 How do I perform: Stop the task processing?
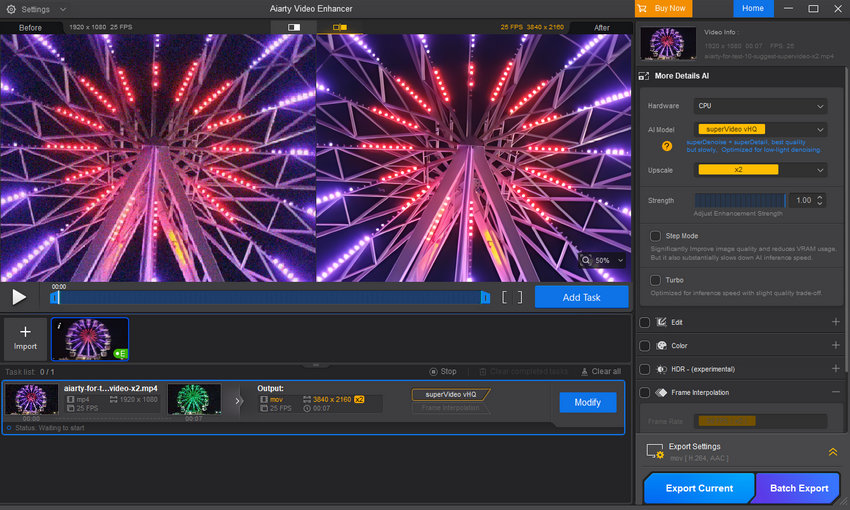click(443, 371)
